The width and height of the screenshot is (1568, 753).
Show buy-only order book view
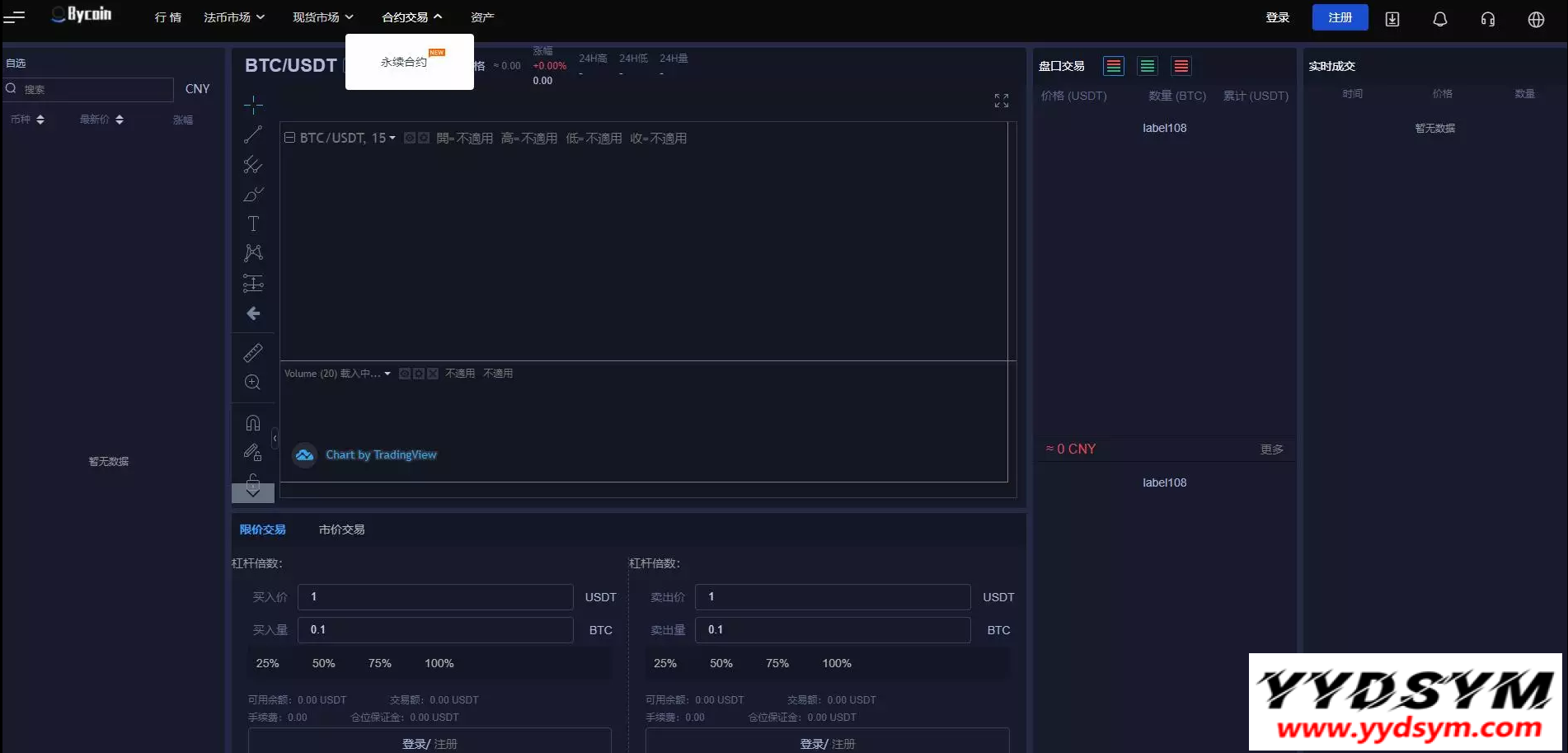tap(1147, 66)
